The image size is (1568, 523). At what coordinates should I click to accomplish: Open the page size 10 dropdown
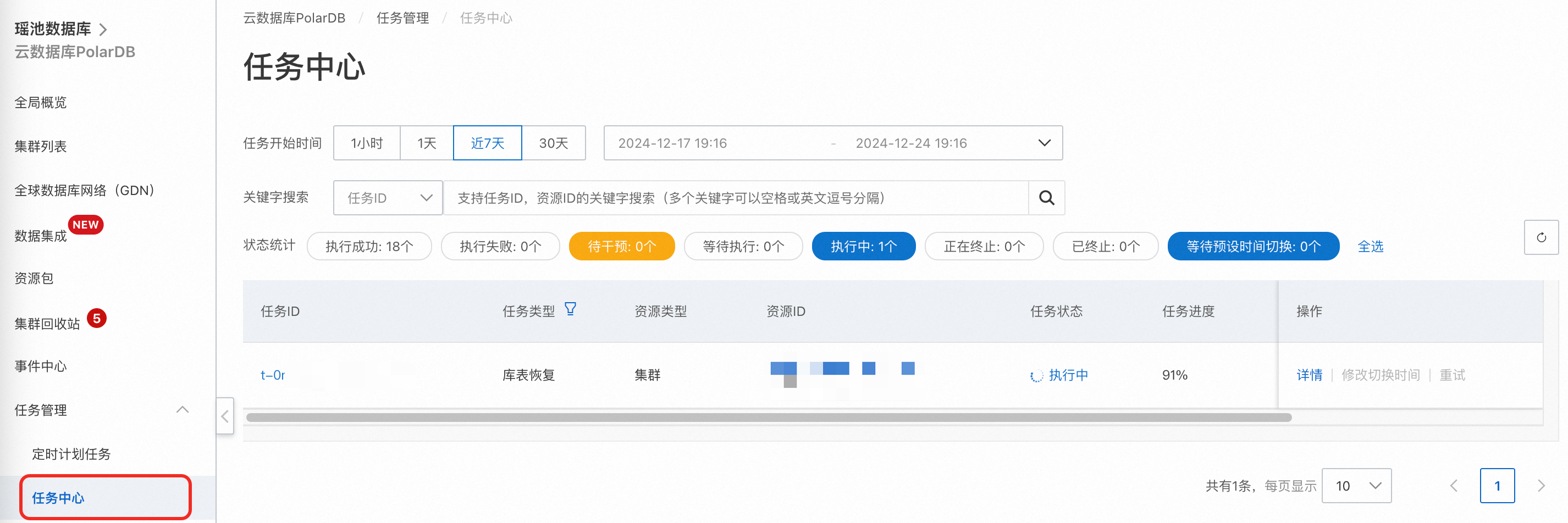[x=1356, y=485]
